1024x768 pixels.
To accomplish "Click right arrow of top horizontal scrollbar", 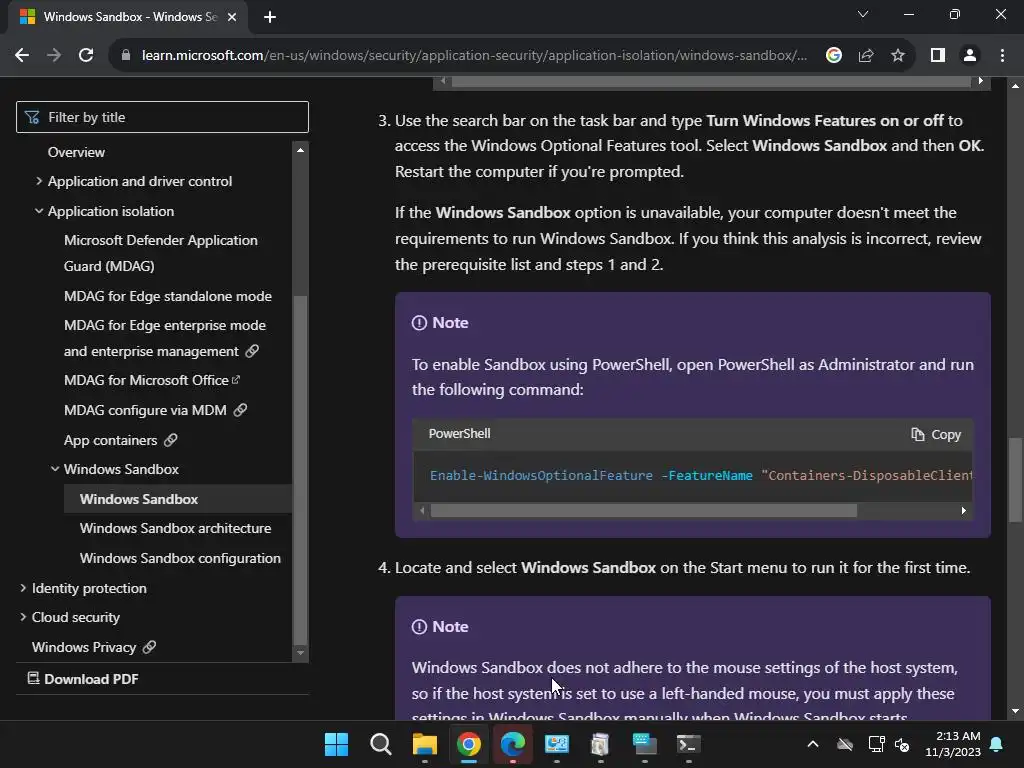I will 980,81.
